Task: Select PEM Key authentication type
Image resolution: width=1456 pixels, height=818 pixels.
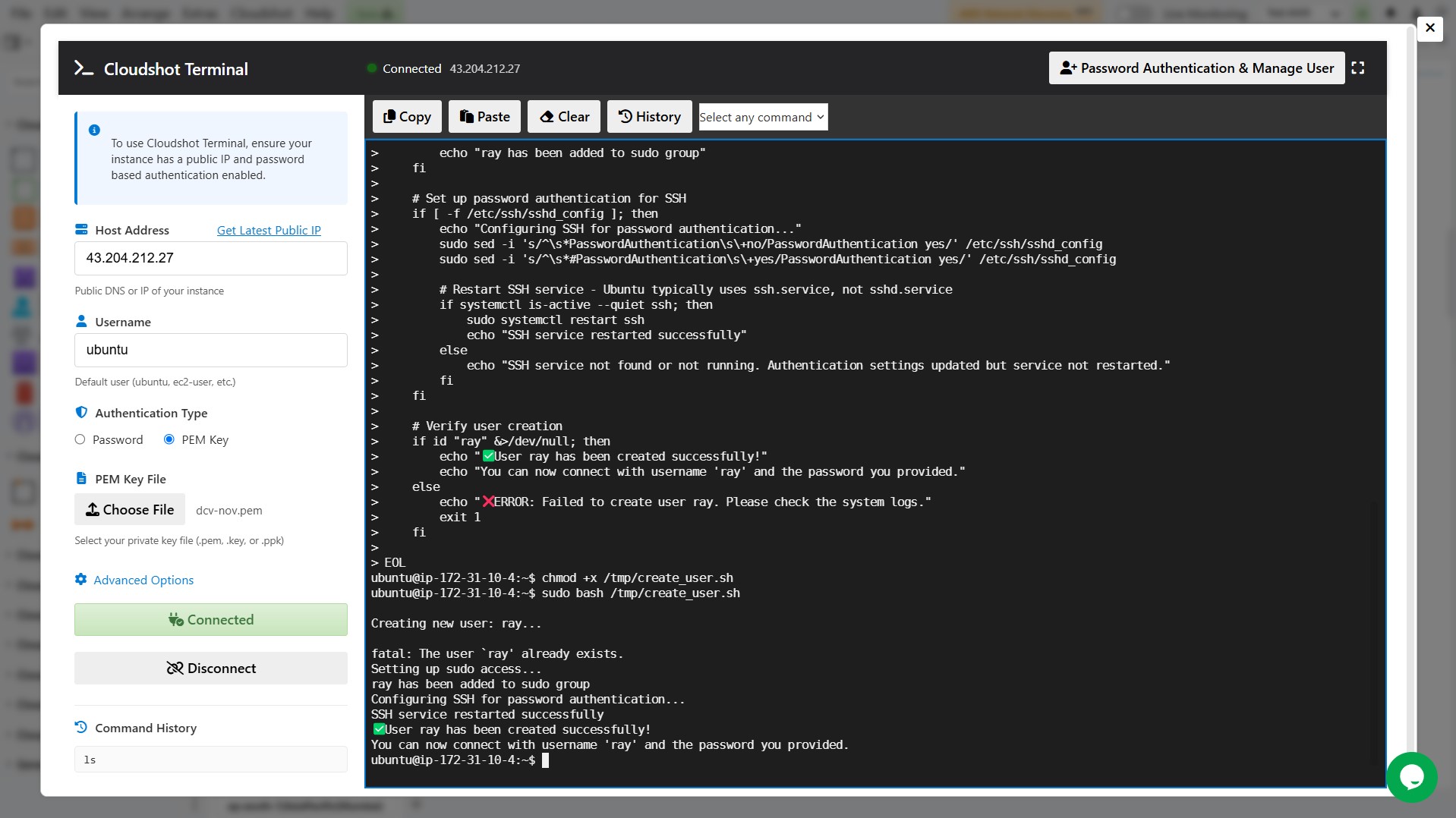Action: (x=169, y=440)
